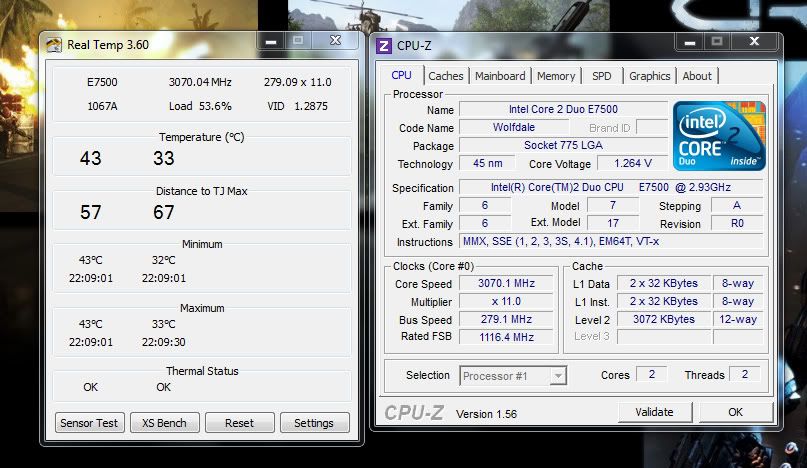Viewport: 807px width, 468px height.
Task: Click the Specification field with '@ 2.93GHz'
Action: tap(611, 187)
